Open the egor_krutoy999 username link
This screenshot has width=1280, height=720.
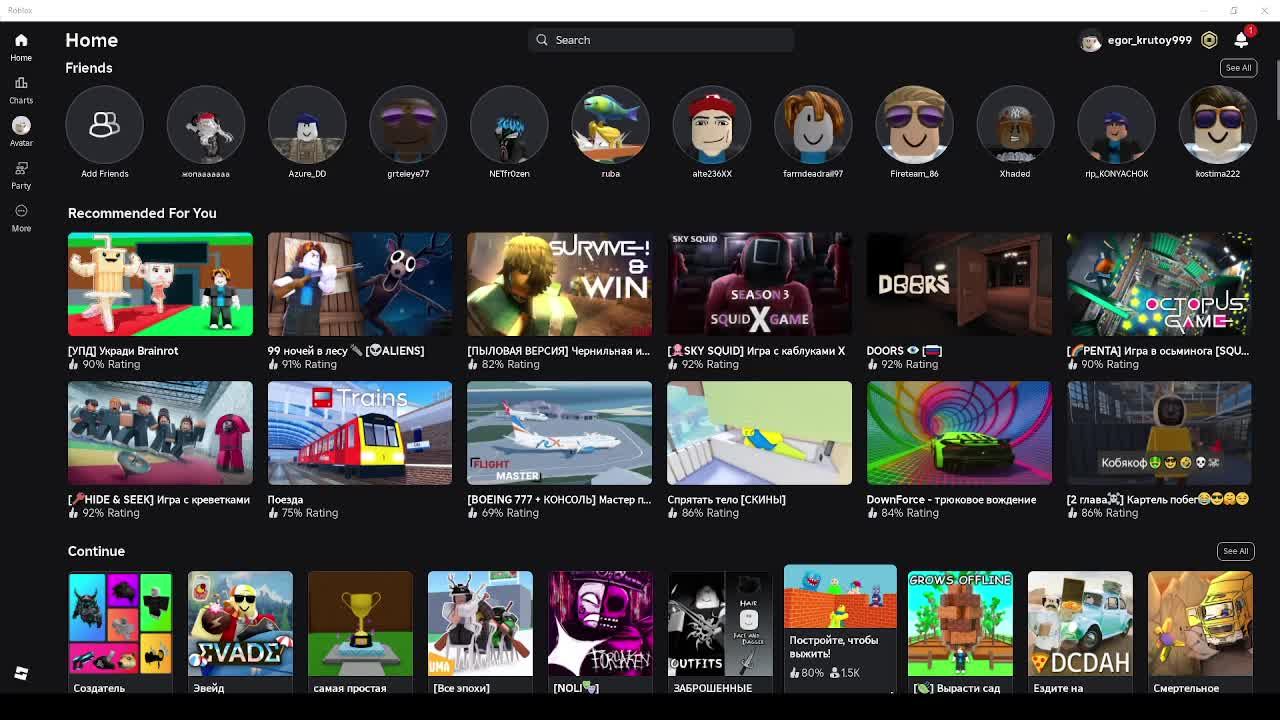coord(1149,40)
